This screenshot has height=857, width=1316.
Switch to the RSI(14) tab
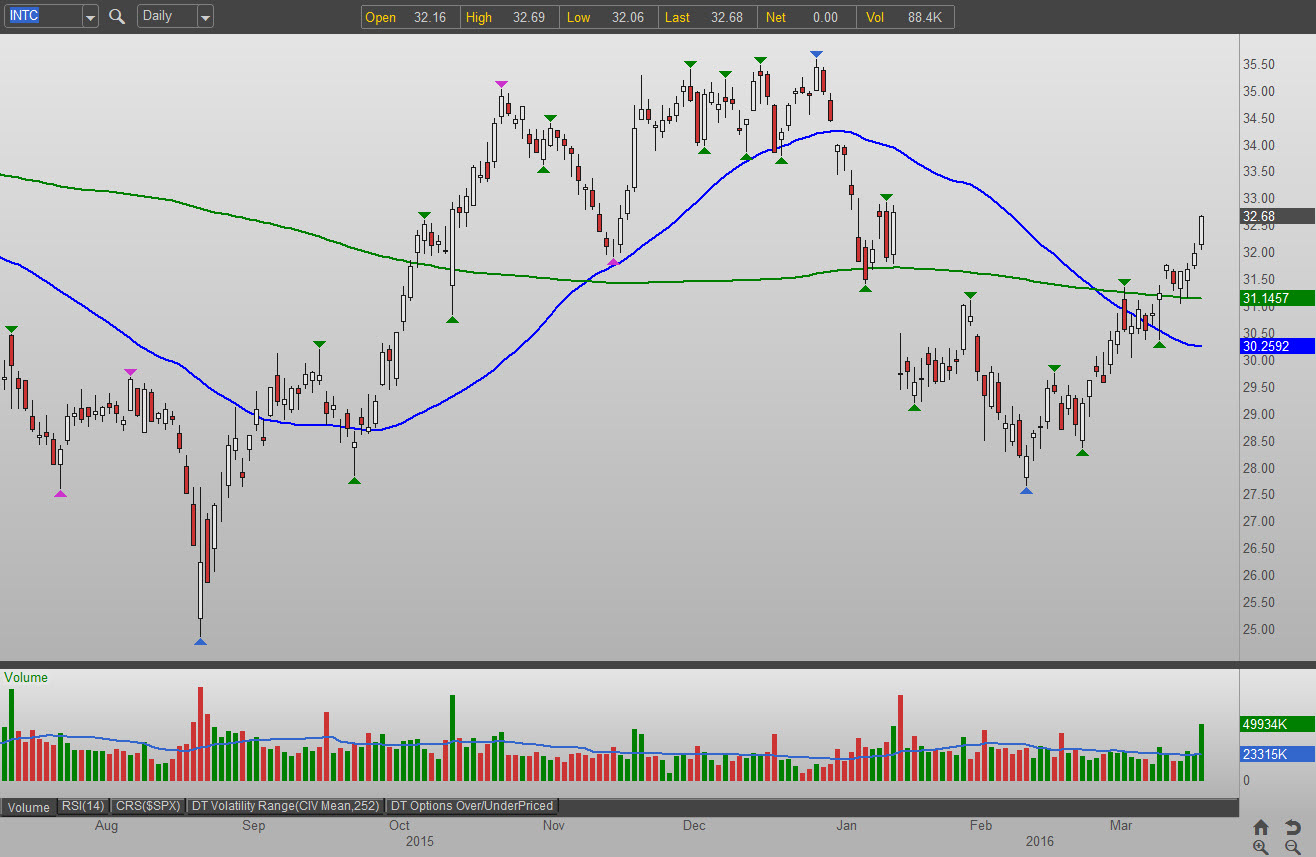coord(83,806)
